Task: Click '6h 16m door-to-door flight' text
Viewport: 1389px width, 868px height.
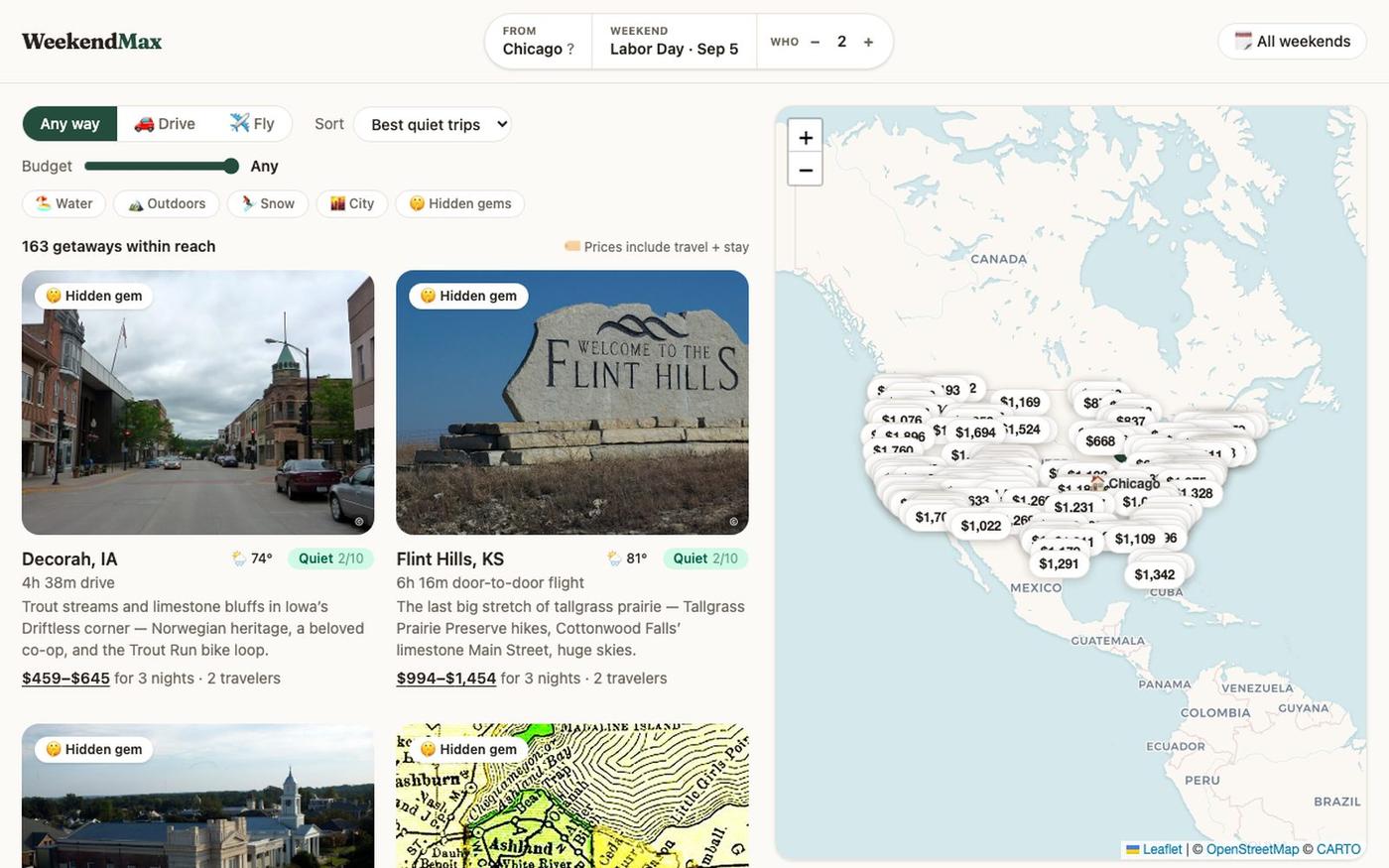Action: click(x=490, y=582)
